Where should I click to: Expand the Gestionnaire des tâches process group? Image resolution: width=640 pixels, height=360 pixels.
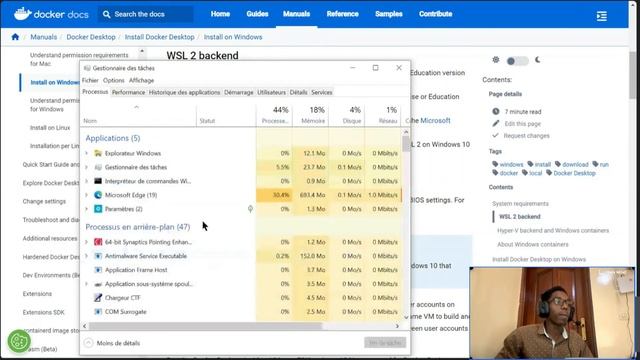(x=86, y=167)
